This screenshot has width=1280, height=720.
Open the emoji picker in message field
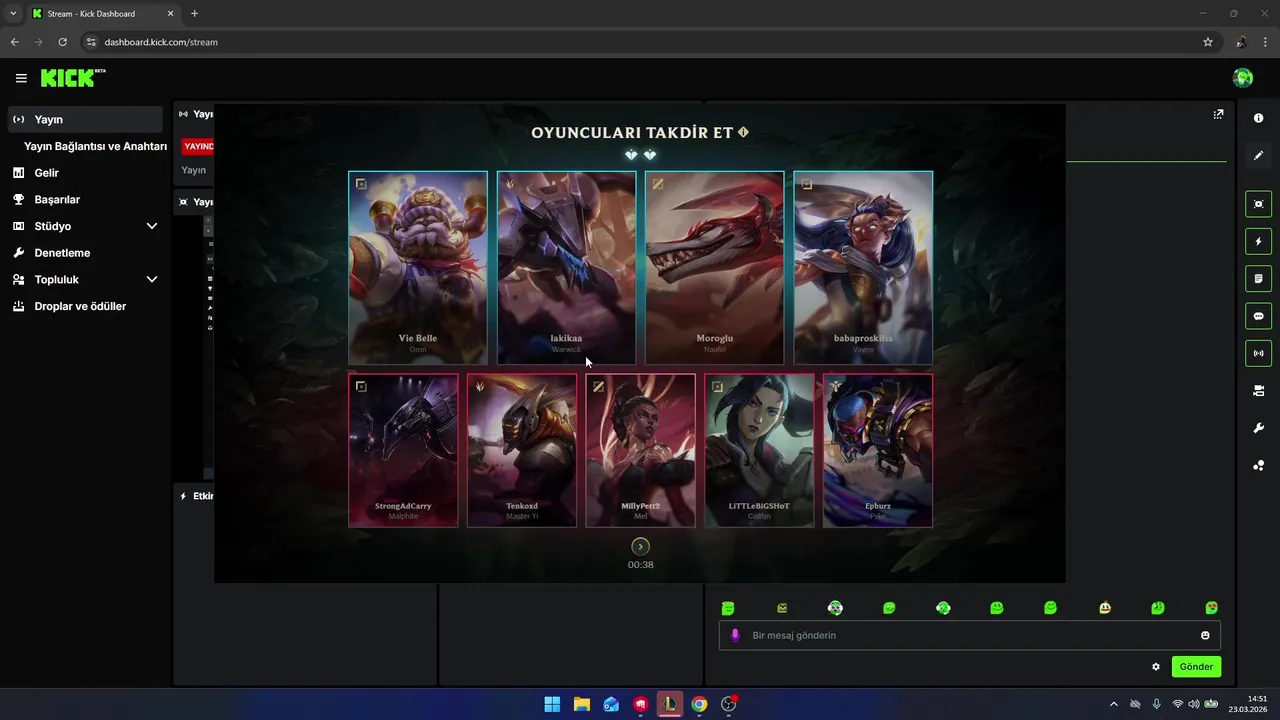(x=1205, y=635)
